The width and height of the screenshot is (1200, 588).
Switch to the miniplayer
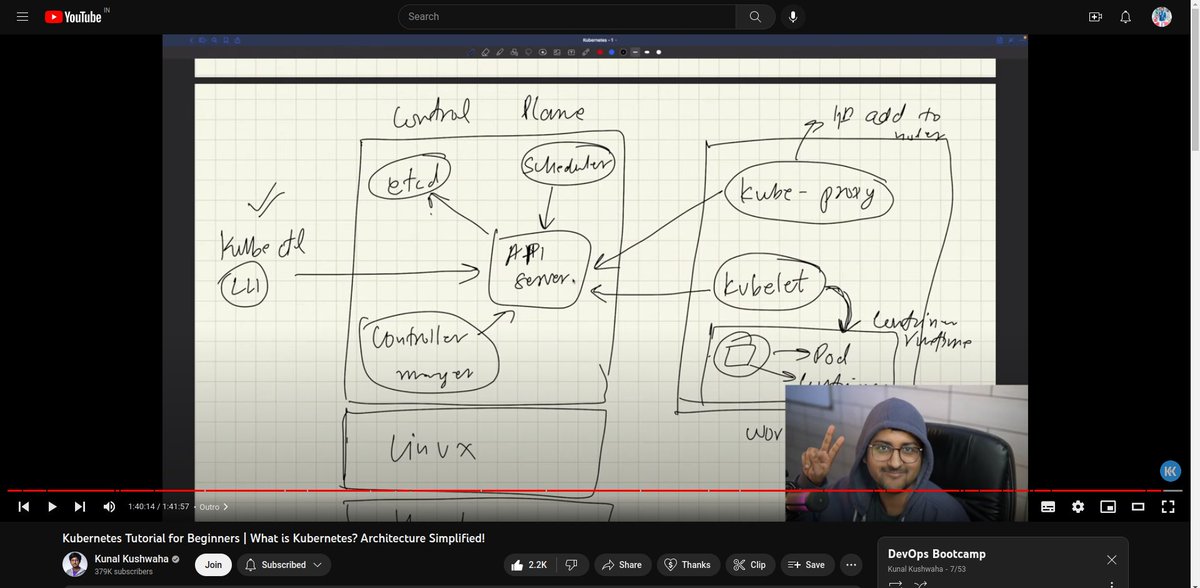(x=1108, y=507)
